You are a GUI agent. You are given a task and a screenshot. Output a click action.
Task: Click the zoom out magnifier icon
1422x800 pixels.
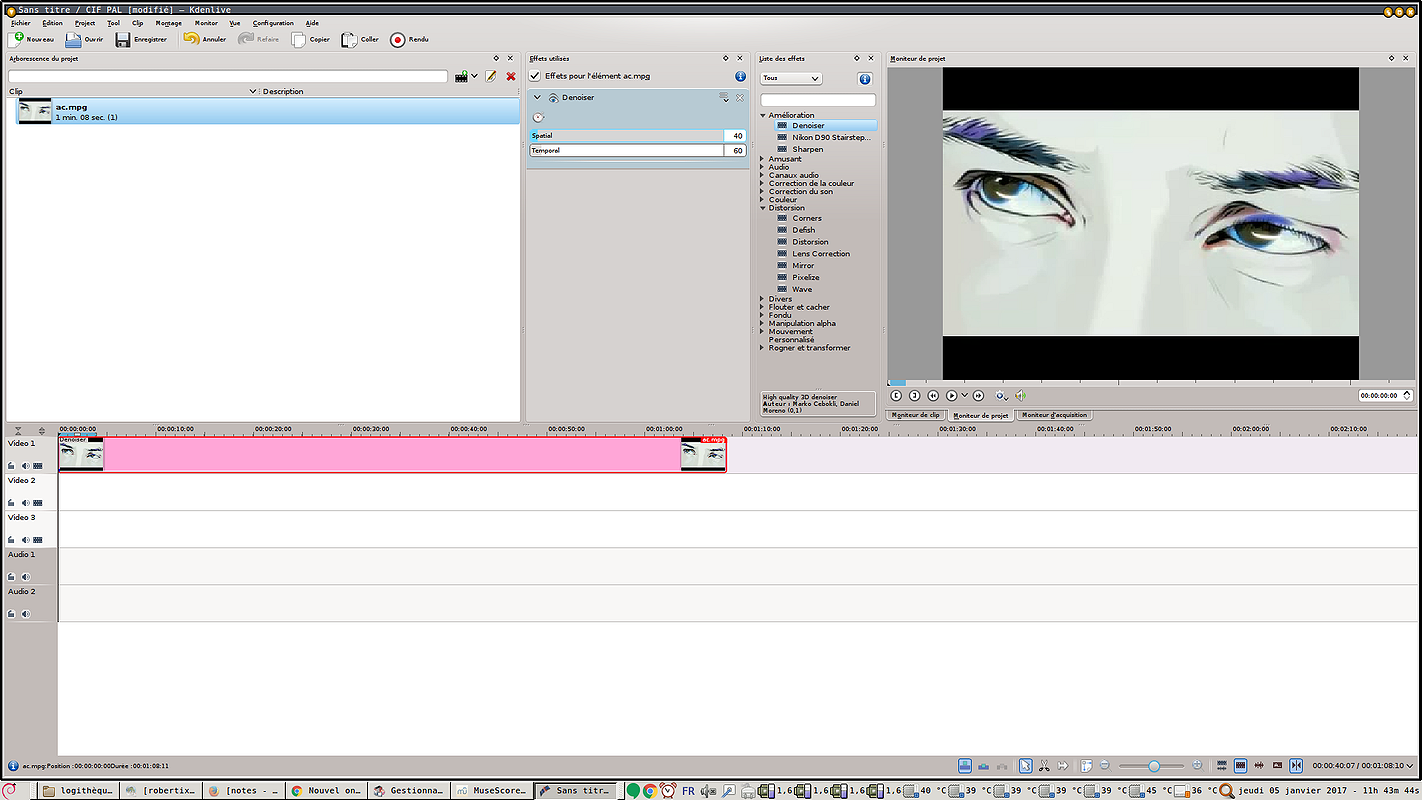pos(1105,766)
